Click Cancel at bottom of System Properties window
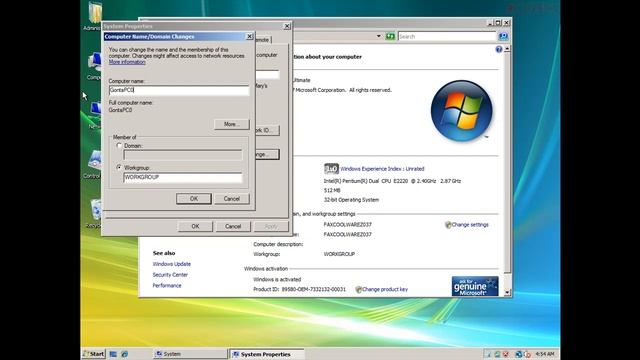The height and width of the screenshot is (360, 640). click(x=233, y=226)
